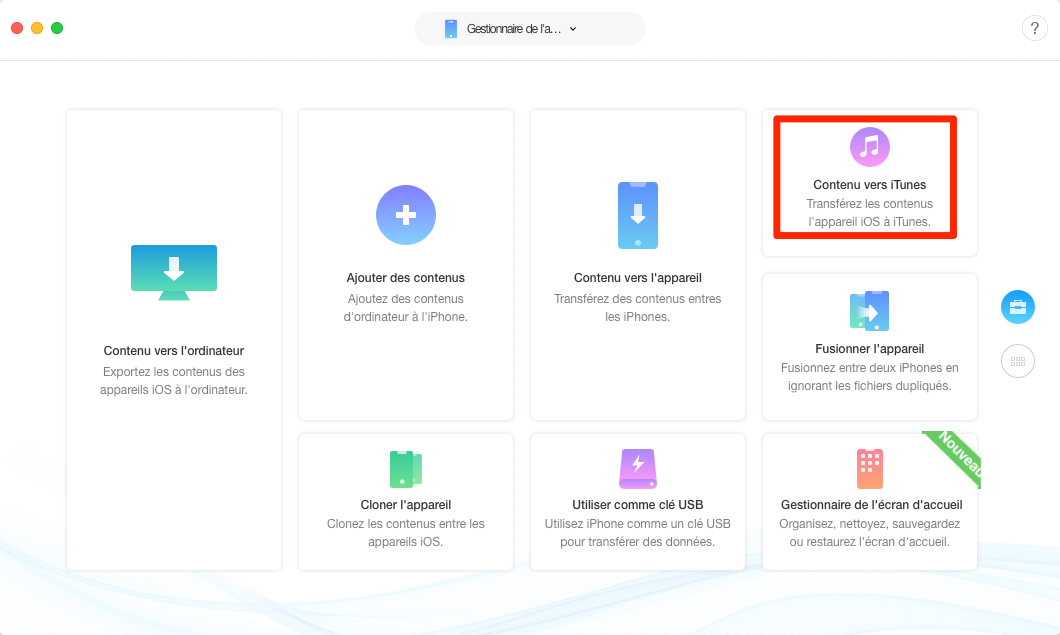The image size is (1060, 635).
Task: Expand the Gestionnaire de l'a… device dropdown
Action: coord(529,28)
